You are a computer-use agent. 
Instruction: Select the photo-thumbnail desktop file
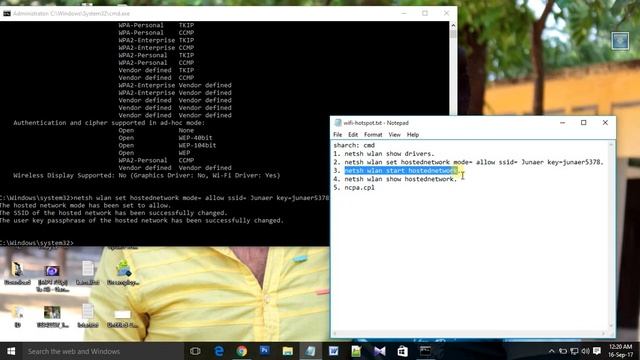click(x=52, y=317)
